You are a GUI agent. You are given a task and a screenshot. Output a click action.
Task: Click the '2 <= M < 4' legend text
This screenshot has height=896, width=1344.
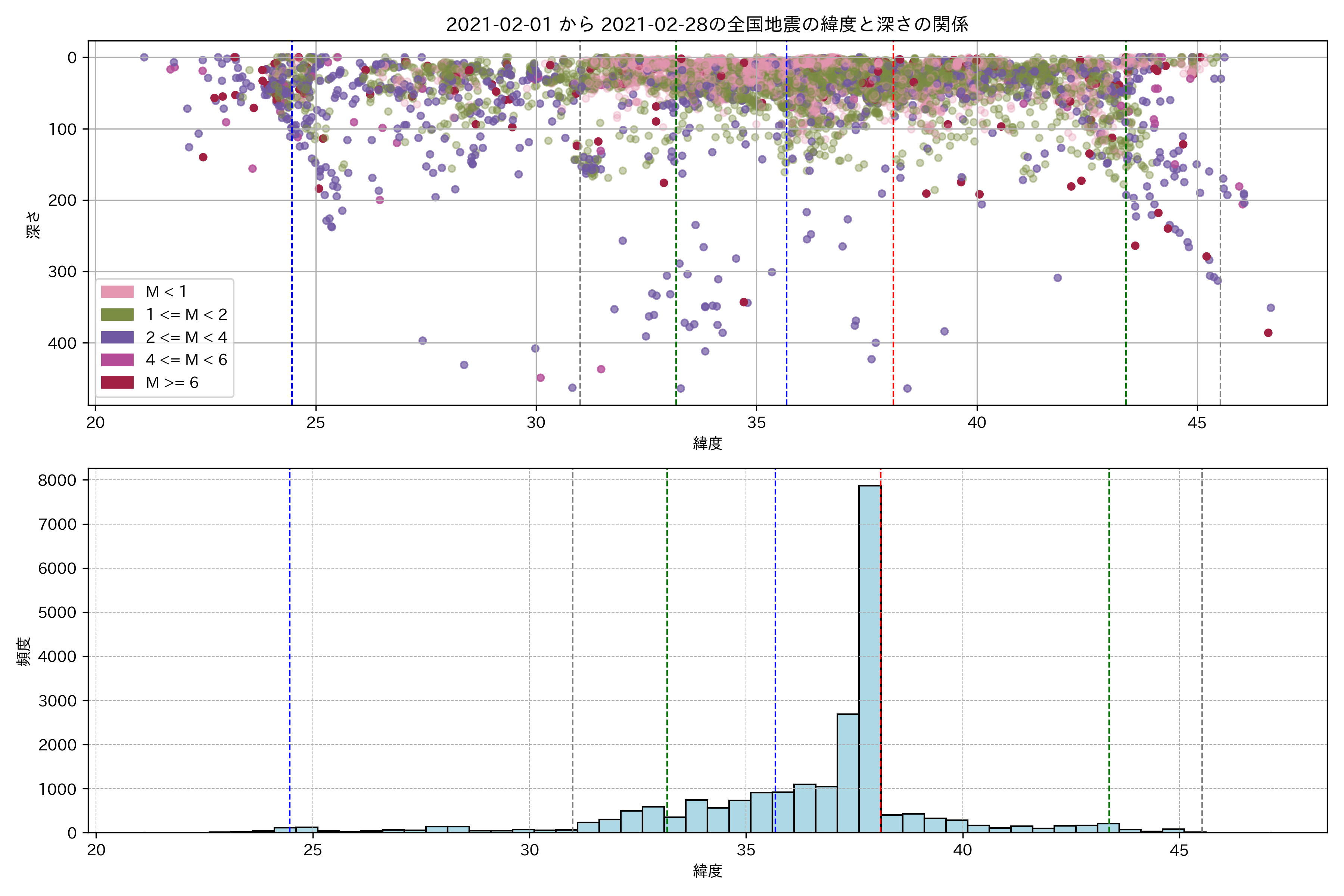186,337
